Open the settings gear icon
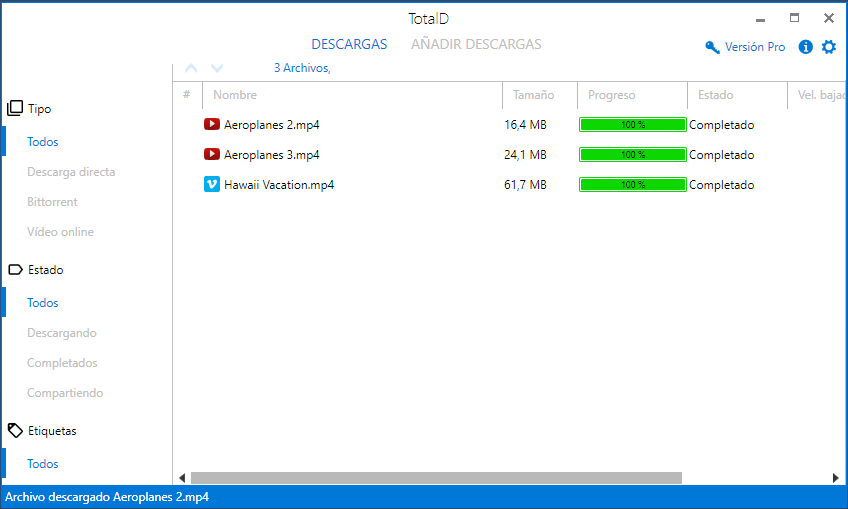The height and width of the screenshot is (509, 848). (x=829, y=47)
